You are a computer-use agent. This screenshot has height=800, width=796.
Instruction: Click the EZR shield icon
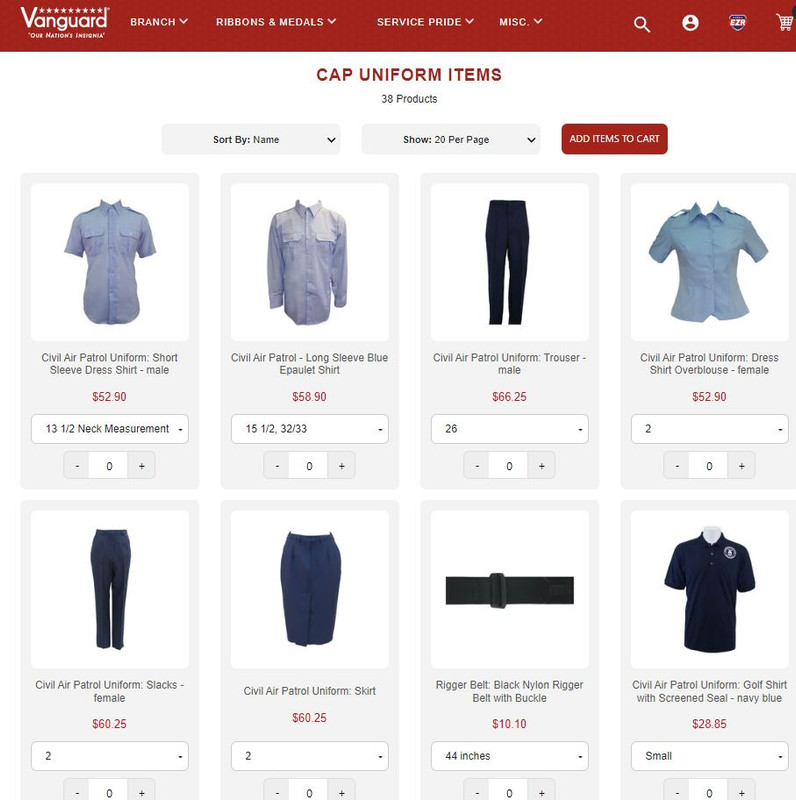(737, 22)
